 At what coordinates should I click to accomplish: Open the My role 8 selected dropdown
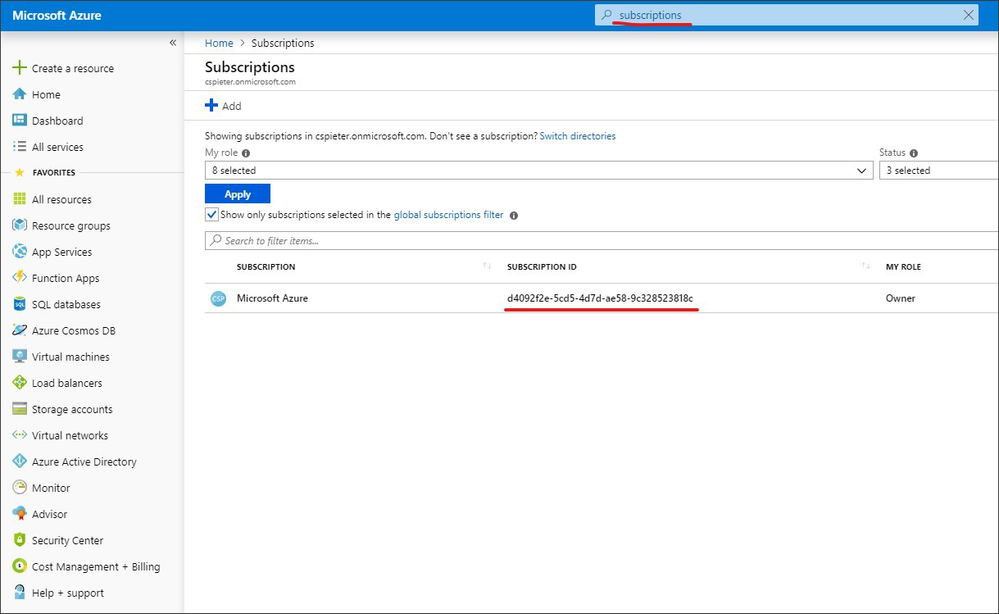click(538, 170)
